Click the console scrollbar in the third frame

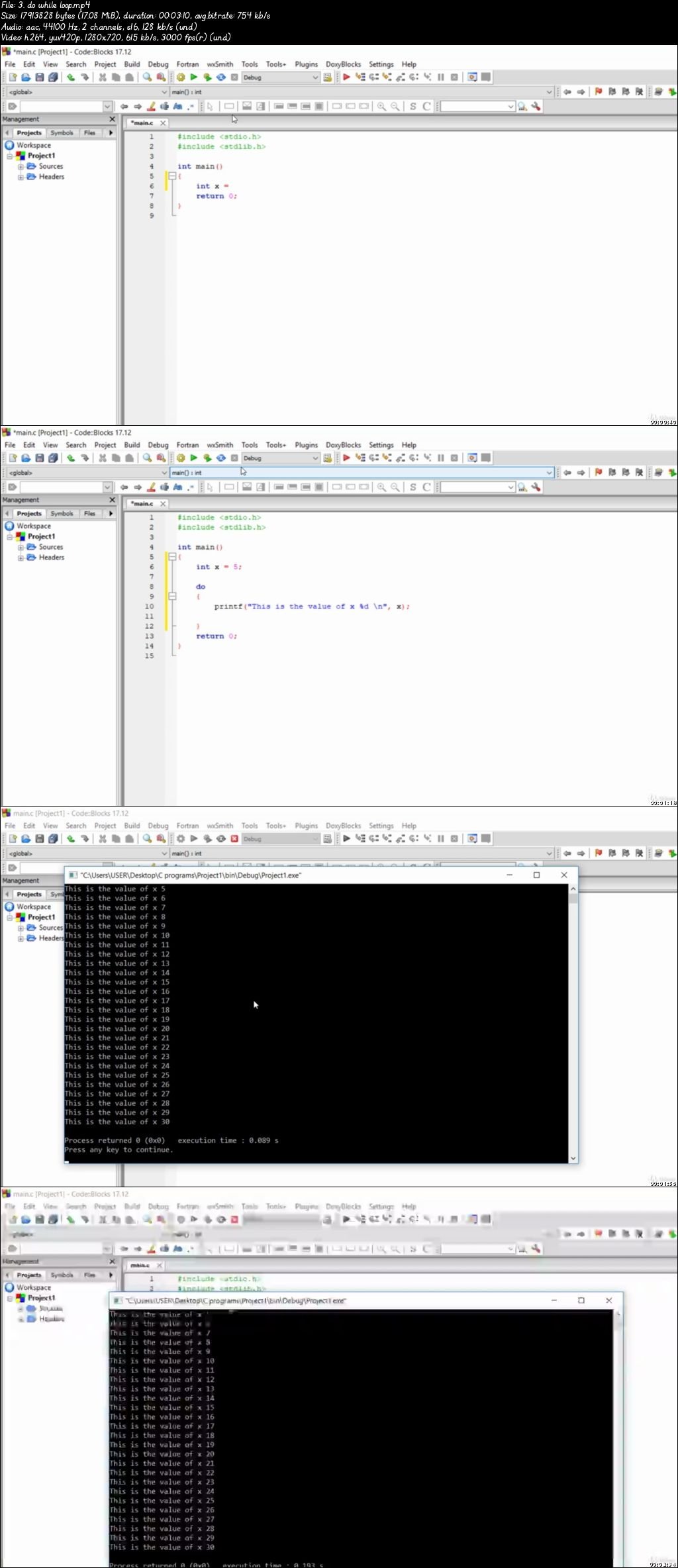[573, 1024]
